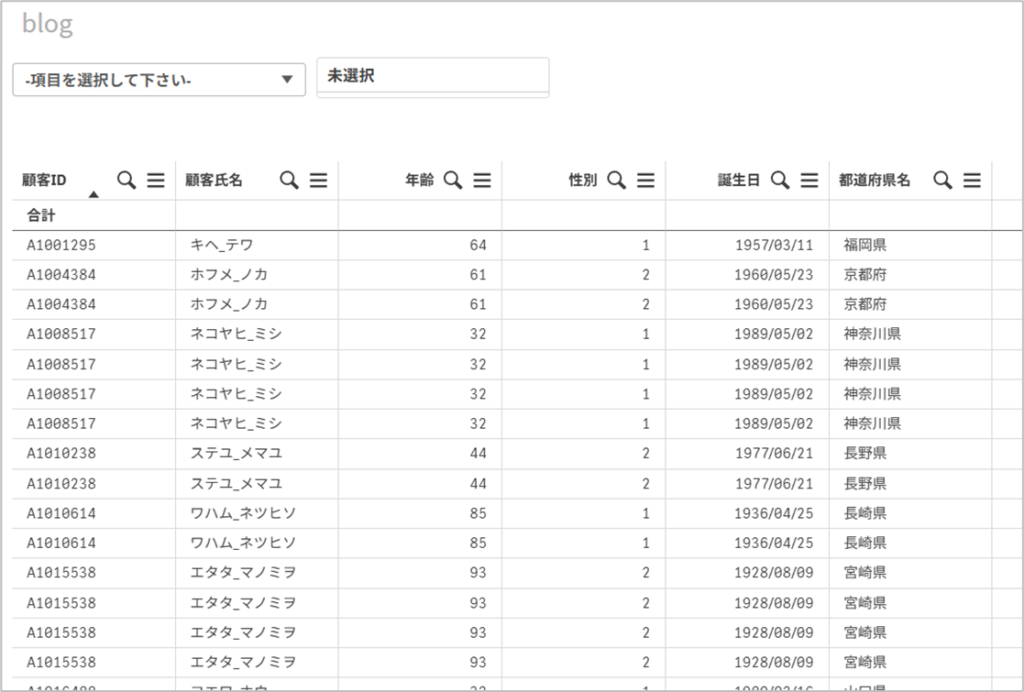Screen dimensions: 1024x692
Task: Toggle sort arrow under 顧客ID header
Action: coord(93,195)
